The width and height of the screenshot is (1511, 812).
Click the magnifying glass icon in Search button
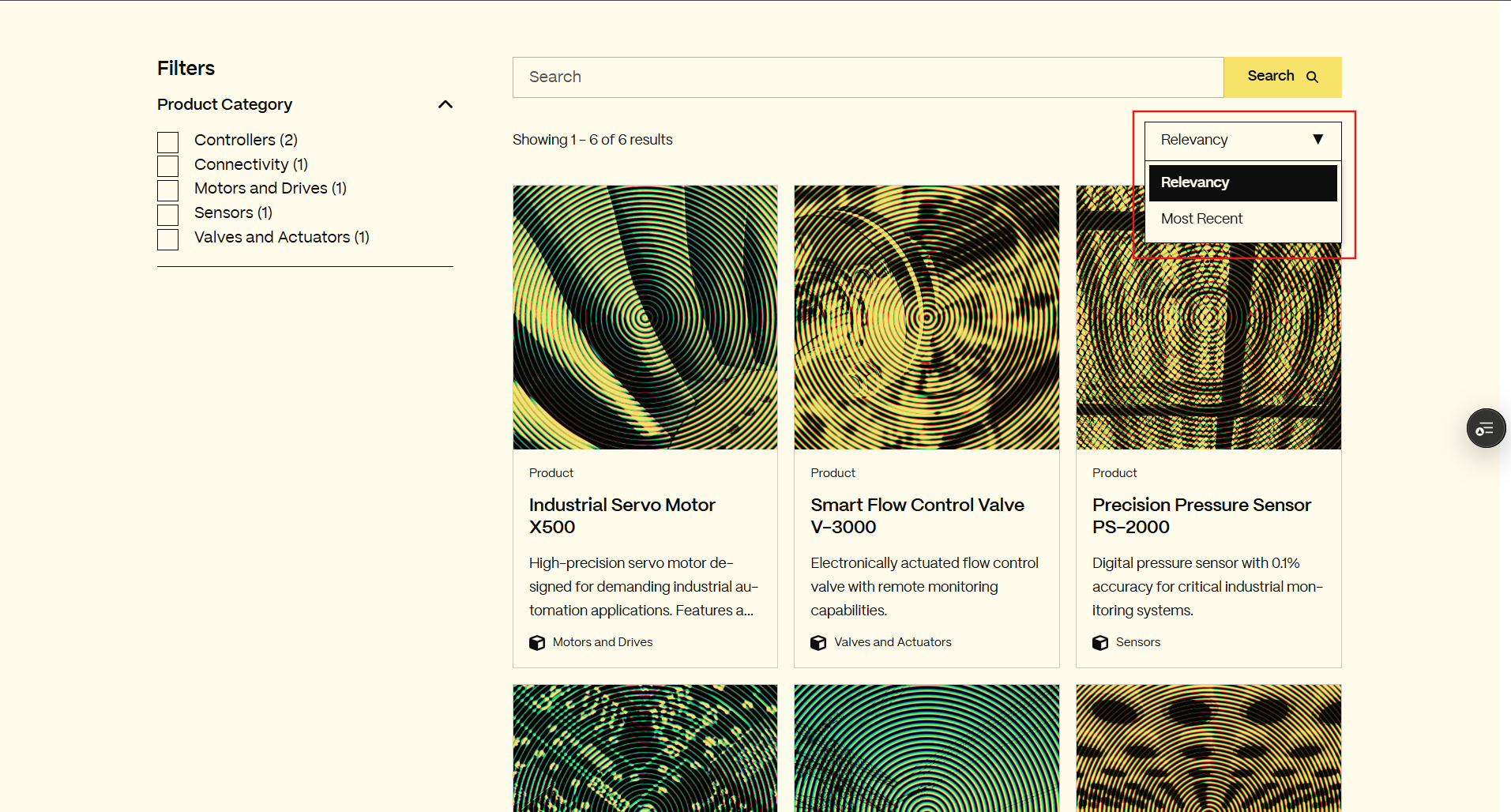1312,77
